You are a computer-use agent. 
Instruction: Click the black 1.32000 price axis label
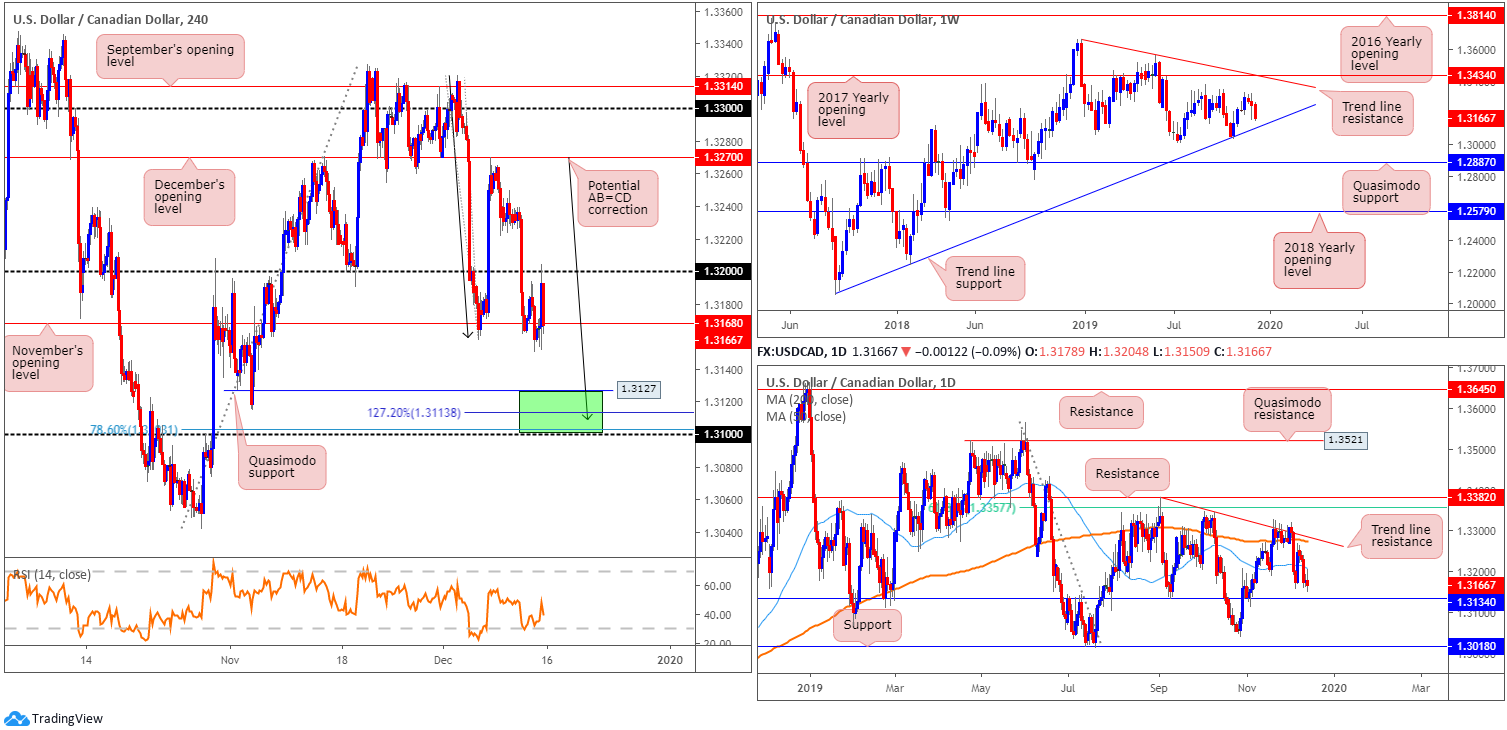click(723, 271)
